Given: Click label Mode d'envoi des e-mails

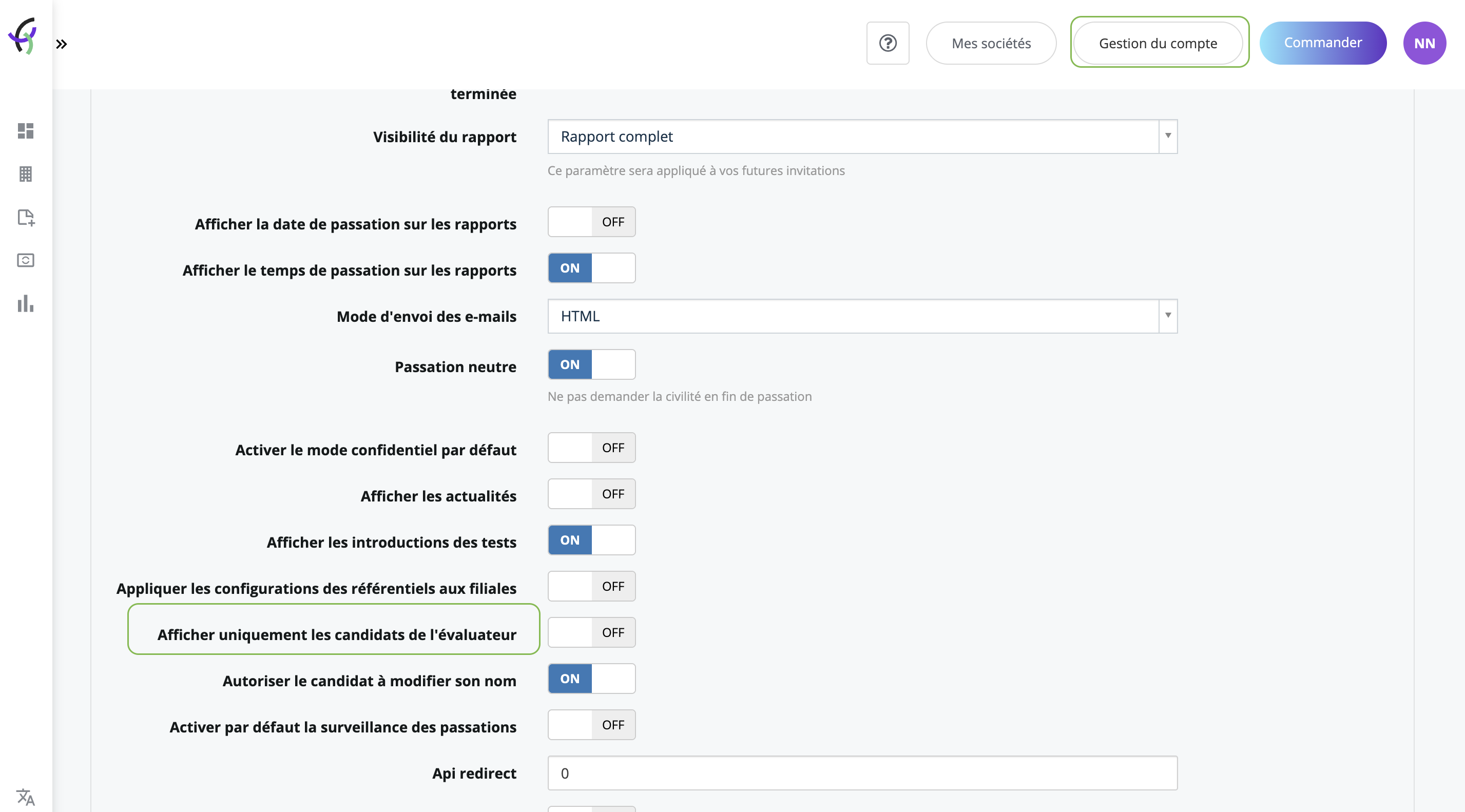Looking at the screenshot, I should [427, 317].
